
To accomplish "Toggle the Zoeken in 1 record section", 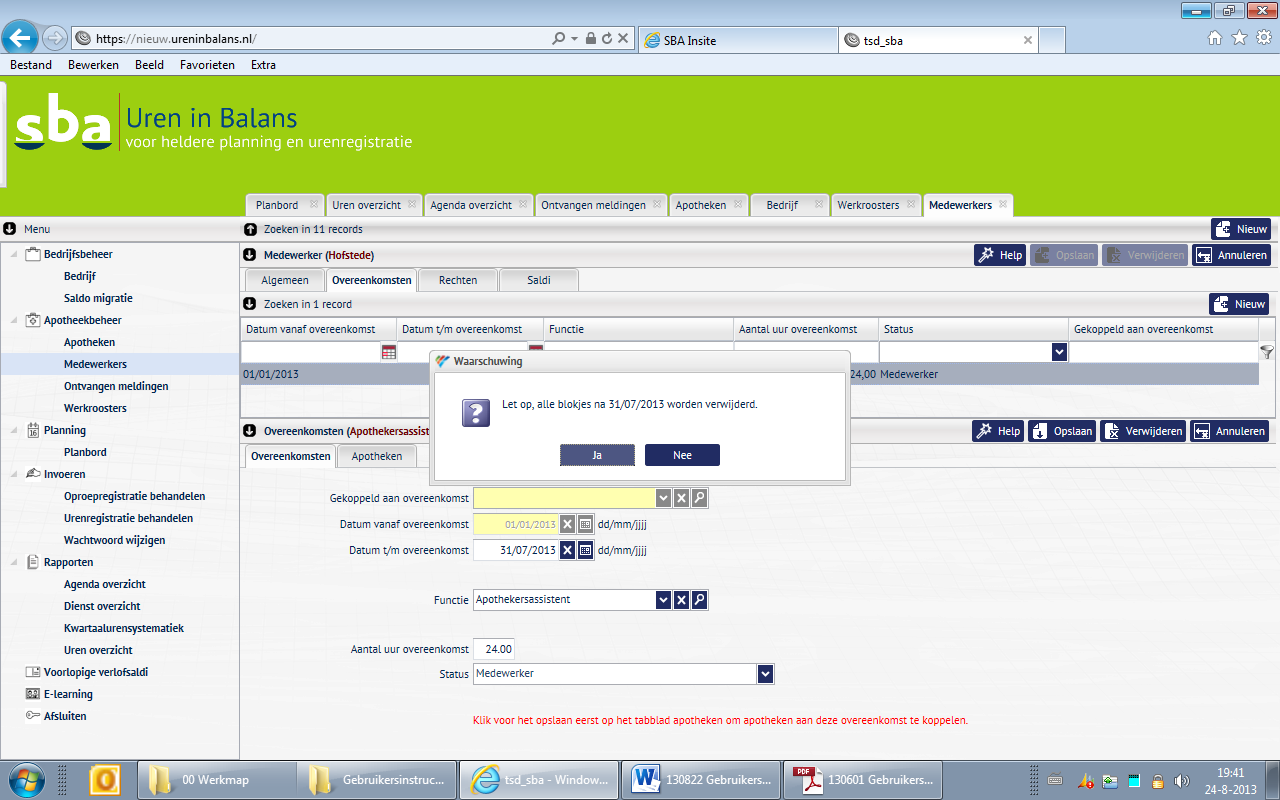I will (250, 304).
